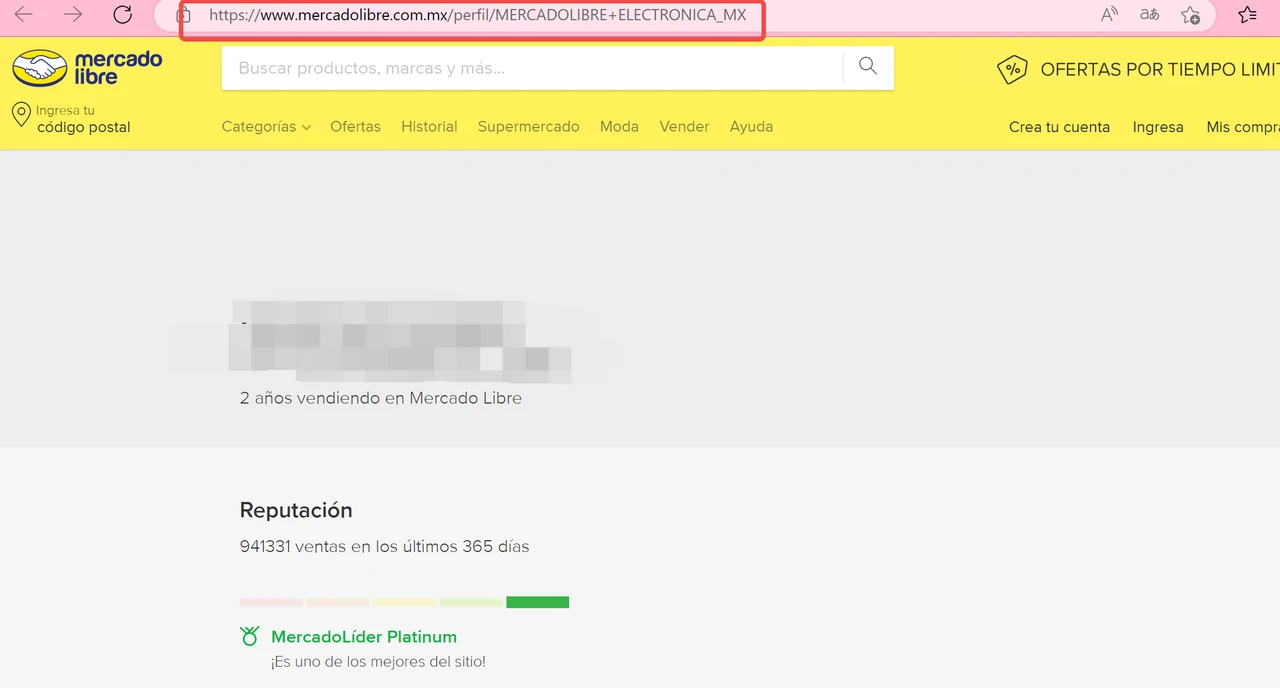Click the browser forward arrow
This screenshot has width=1280, height=688.
pyautogui.click(x=73, y=15)
